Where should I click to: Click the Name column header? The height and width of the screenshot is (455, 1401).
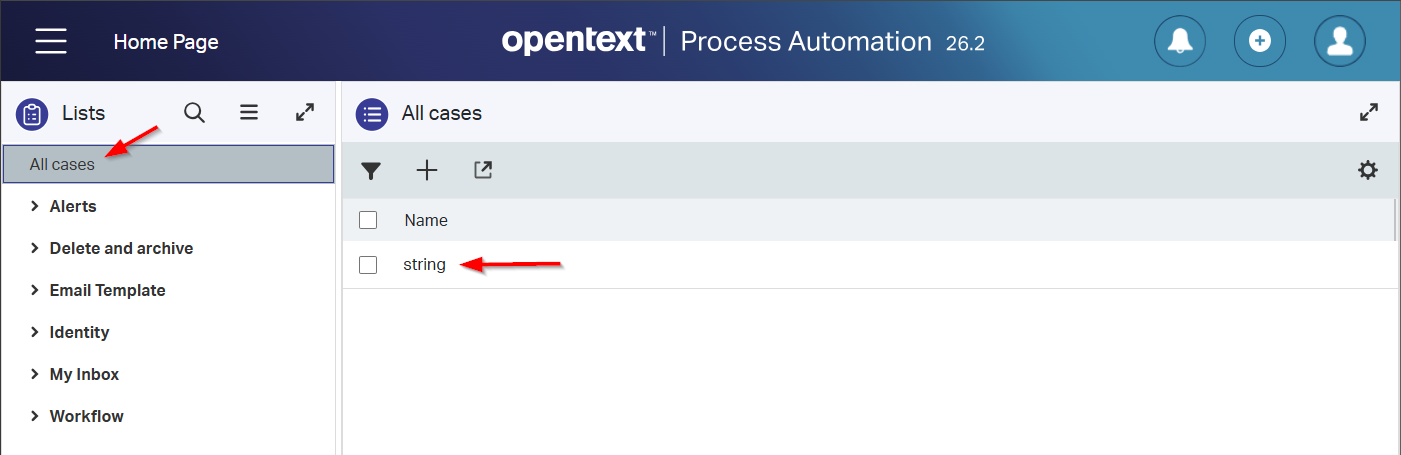click(x=426, y=220)
